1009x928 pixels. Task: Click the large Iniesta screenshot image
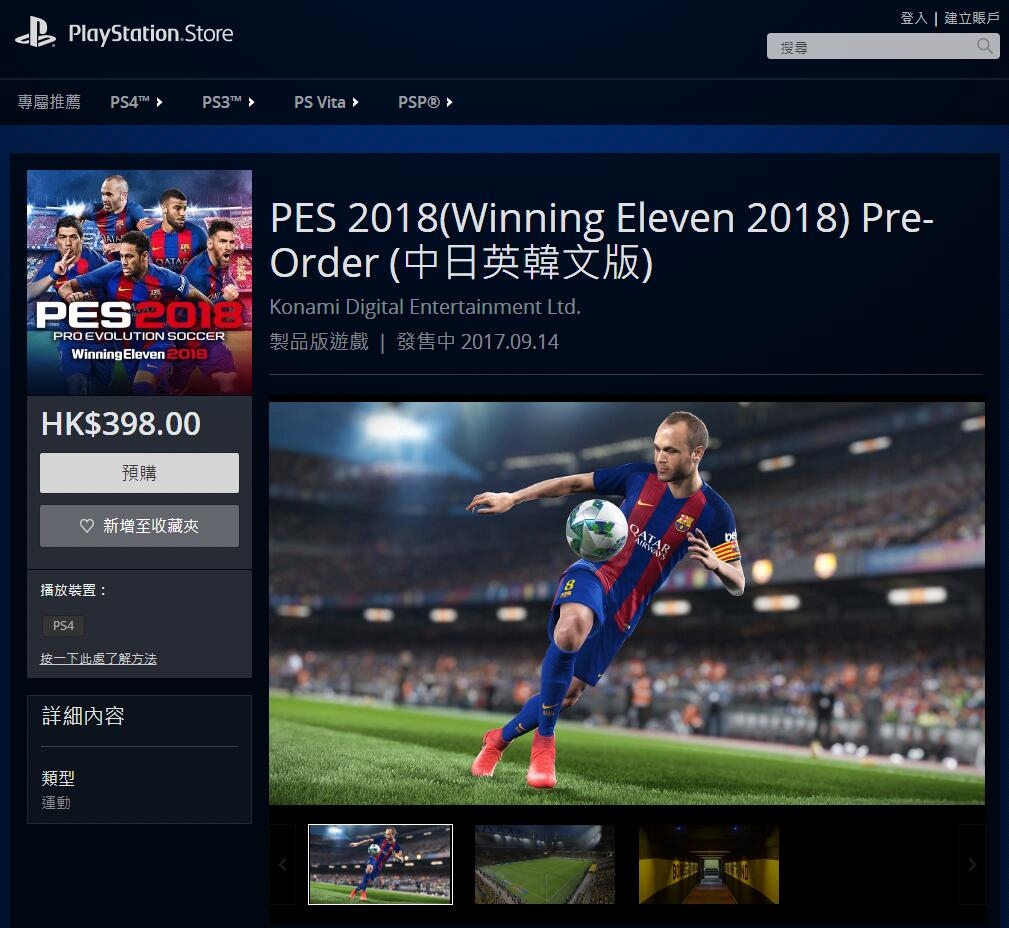point(627,603)
